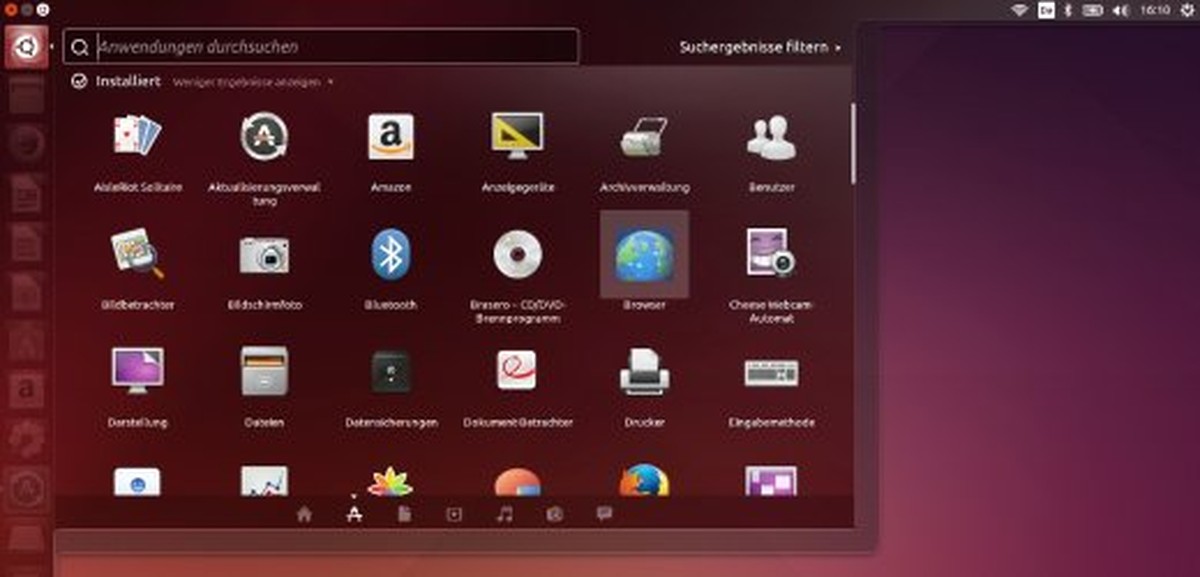Launch Cheese Webcam-Automat
Viewport: 1200px width, 577px height.
[x=771, y=254]
